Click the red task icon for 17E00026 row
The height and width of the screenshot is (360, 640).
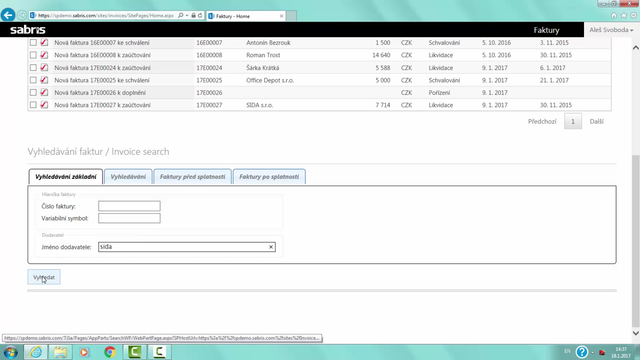point(44,92)
